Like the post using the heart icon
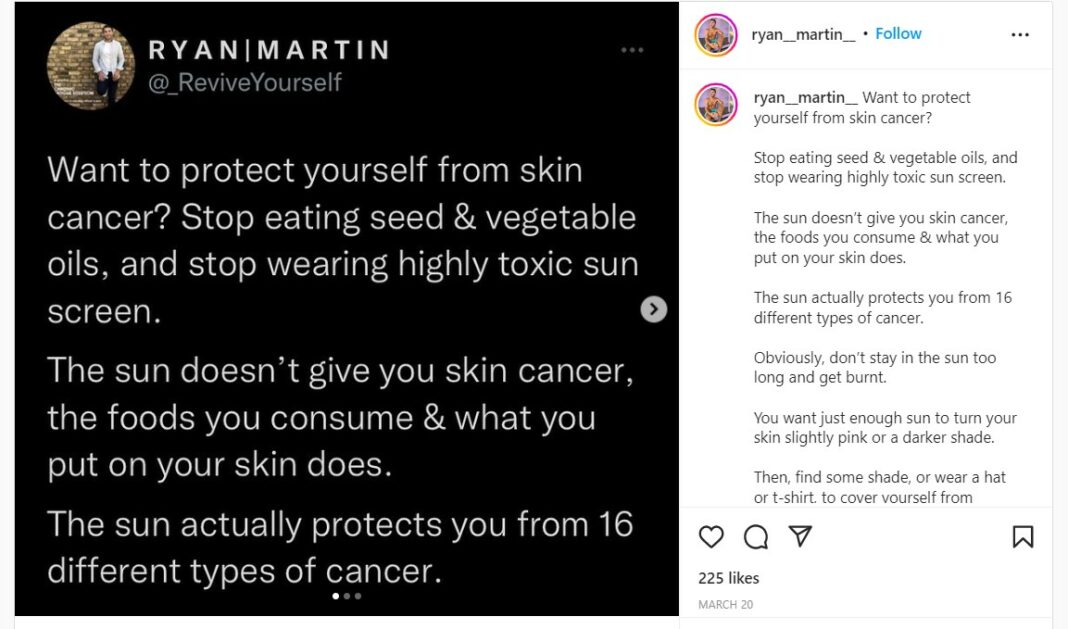This screenshot has width=1068, height=629. point(711,537)
